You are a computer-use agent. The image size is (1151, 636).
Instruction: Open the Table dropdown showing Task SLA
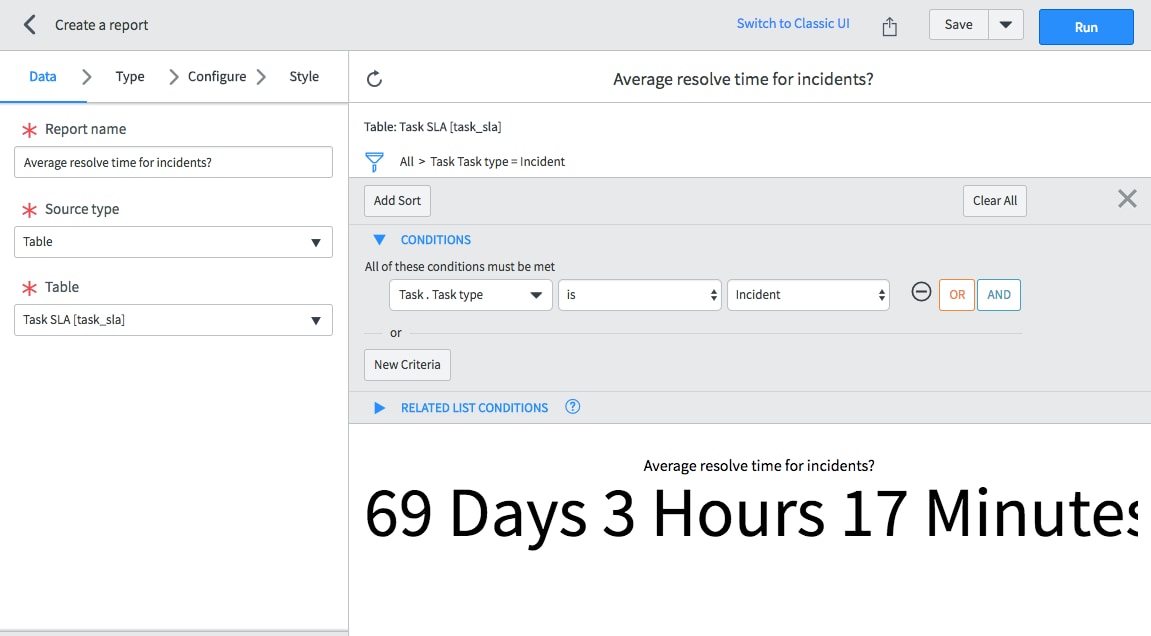click(173, 320)
